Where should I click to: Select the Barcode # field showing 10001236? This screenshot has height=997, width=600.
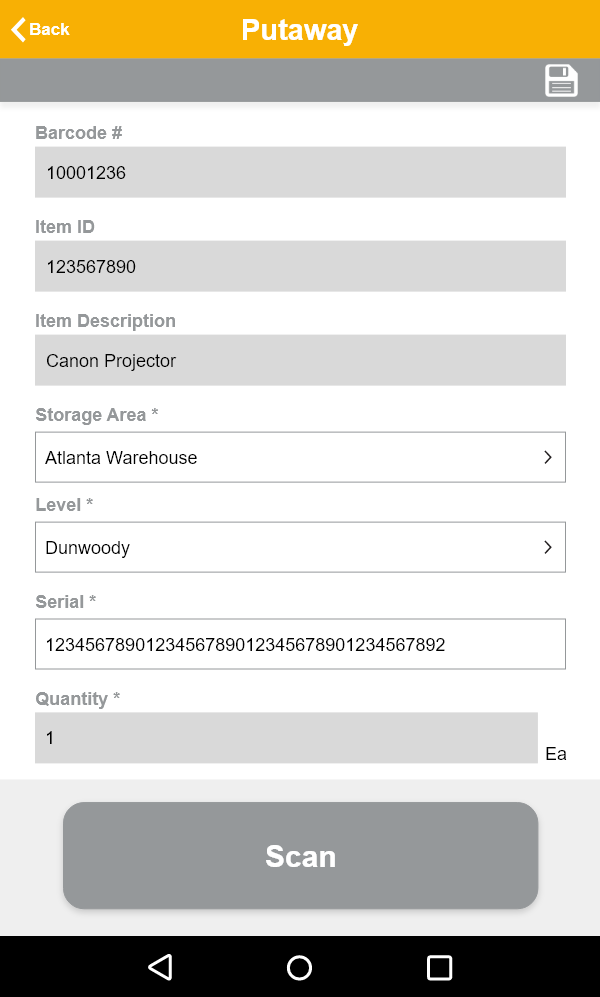pos(300,172)
